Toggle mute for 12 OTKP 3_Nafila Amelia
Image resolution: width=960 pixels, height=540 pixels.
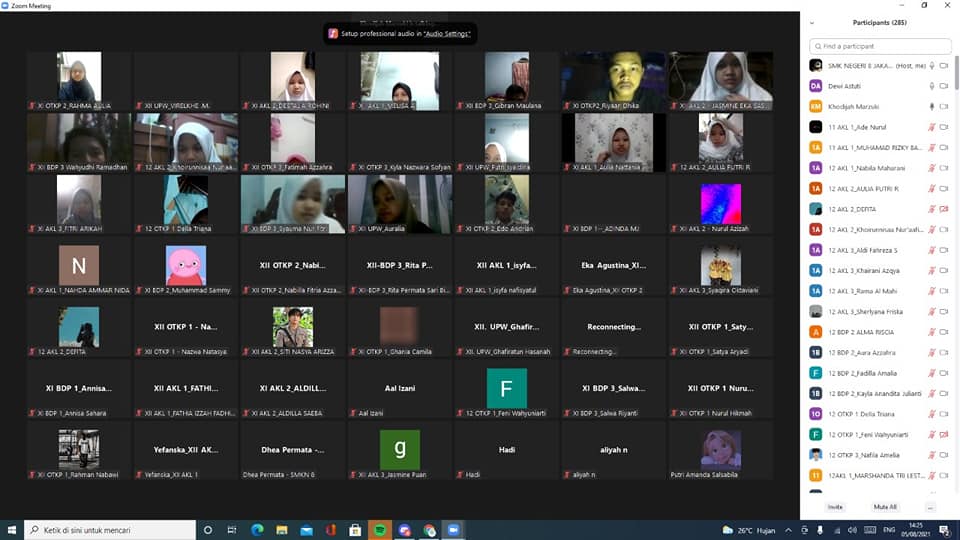(x=932, y=455)
